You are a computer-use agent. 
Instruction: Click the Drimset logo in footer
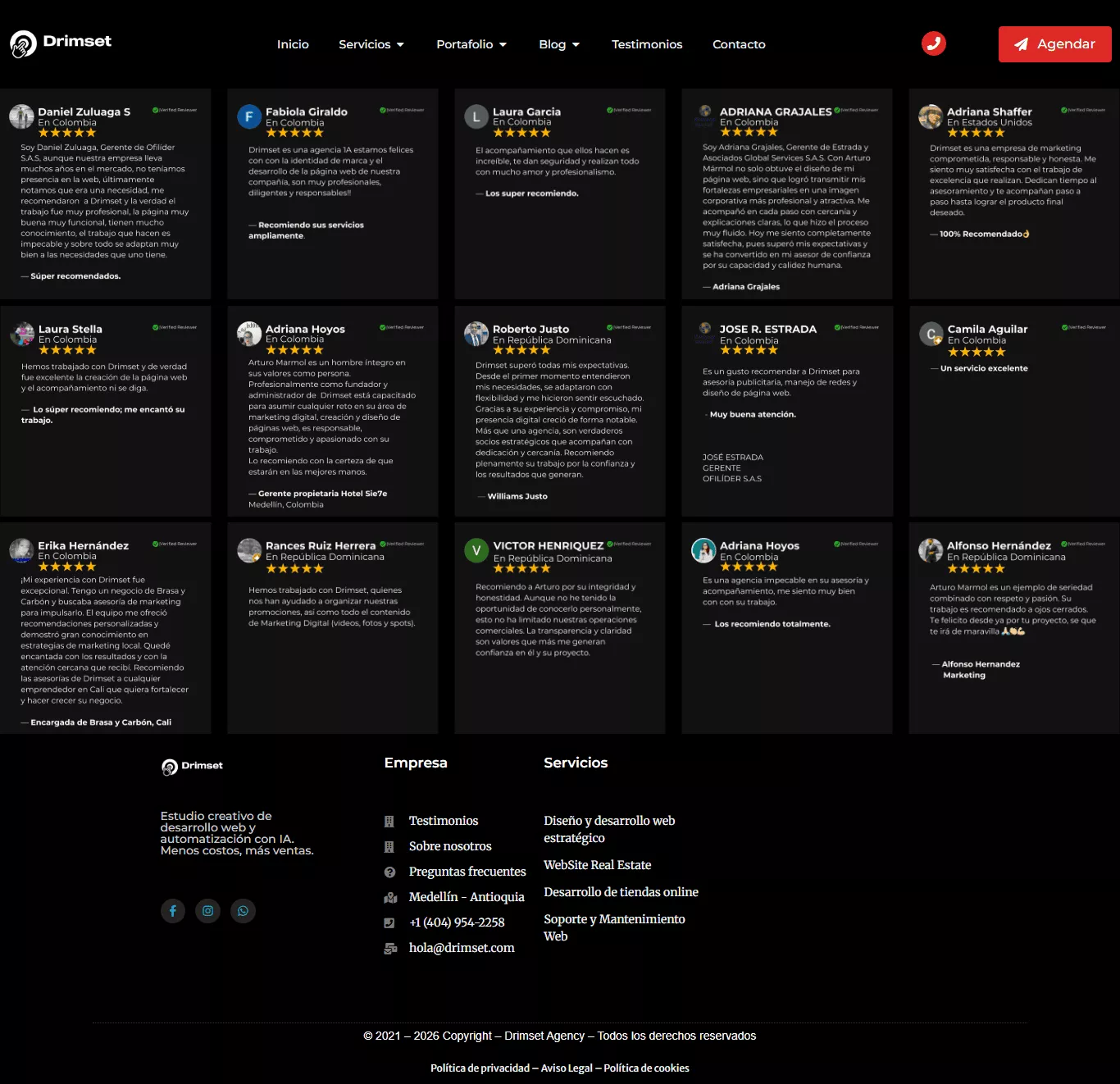193,767
